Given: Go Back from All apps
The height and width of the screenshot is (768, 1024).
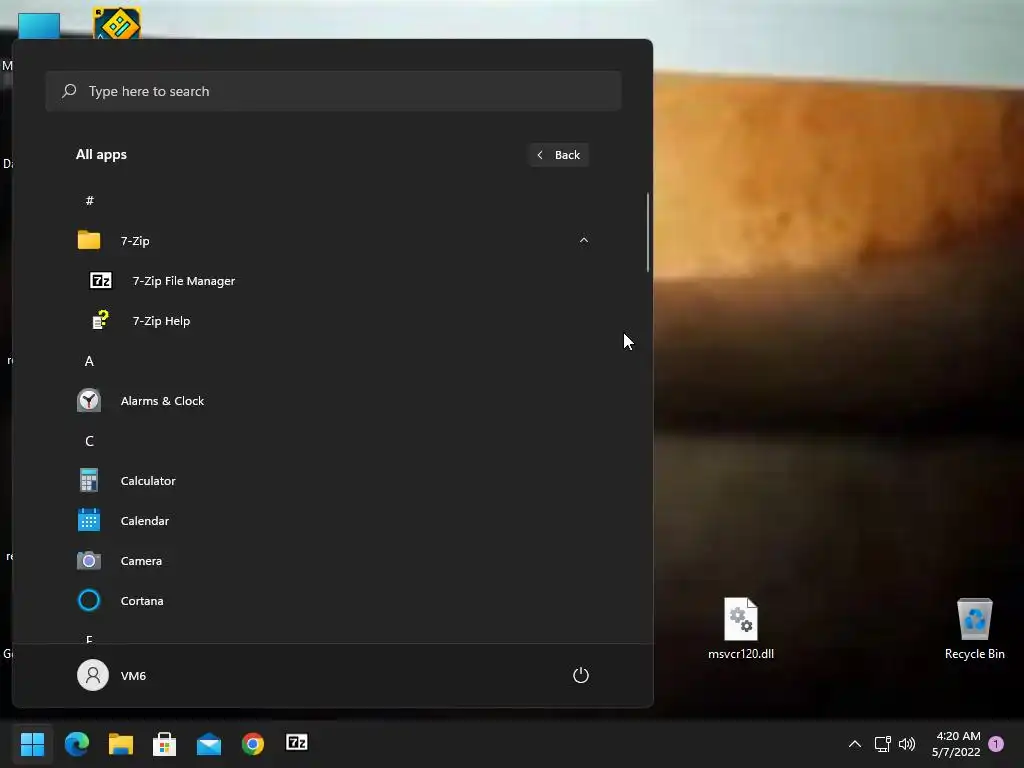Looking at the screenshot, I should (559, 155).
